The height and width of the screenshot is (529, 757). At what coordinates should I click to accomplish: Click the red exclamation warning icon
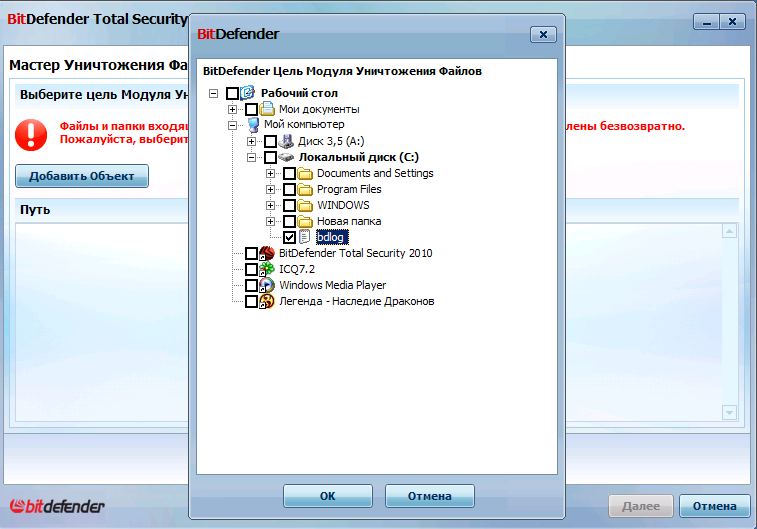[x=31, y=135]
